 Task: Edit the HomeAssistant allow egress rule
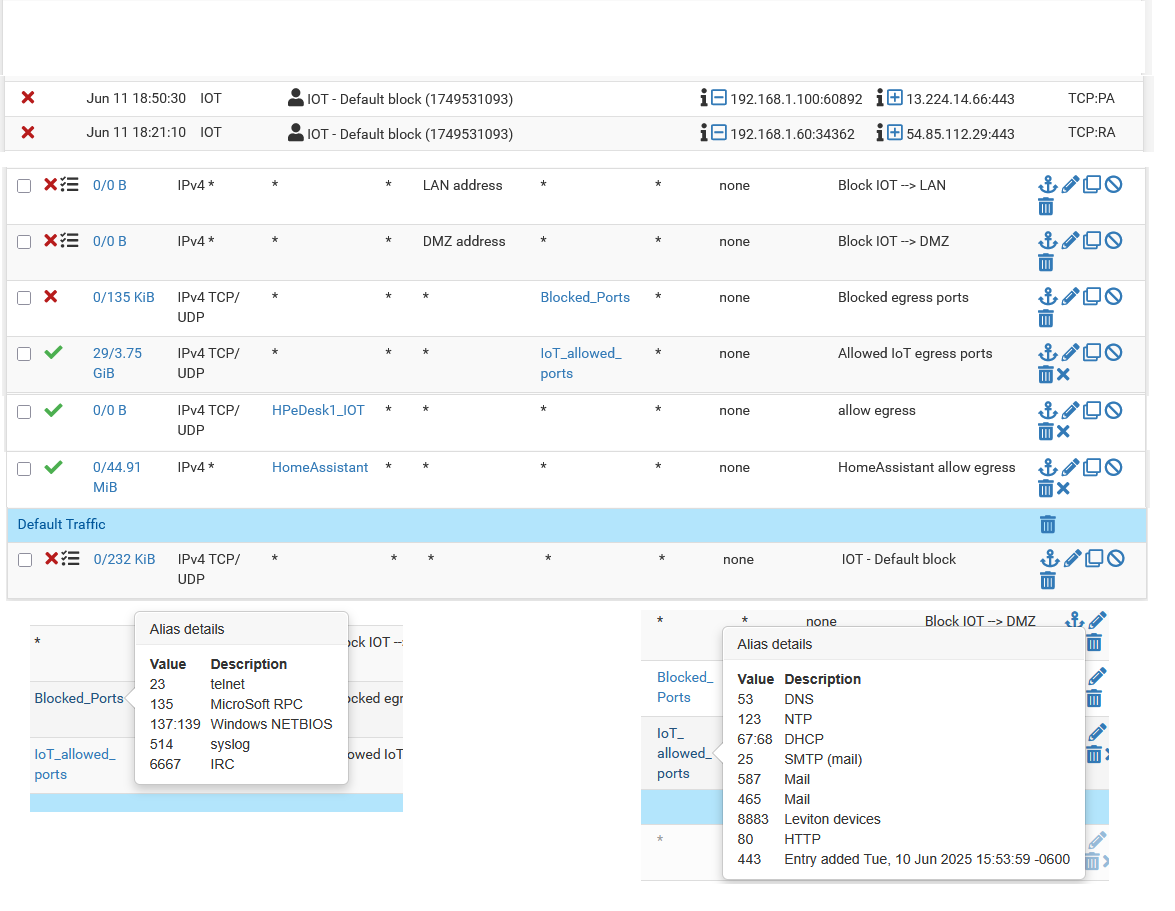pyautogui.click(x=1070, y=467)
